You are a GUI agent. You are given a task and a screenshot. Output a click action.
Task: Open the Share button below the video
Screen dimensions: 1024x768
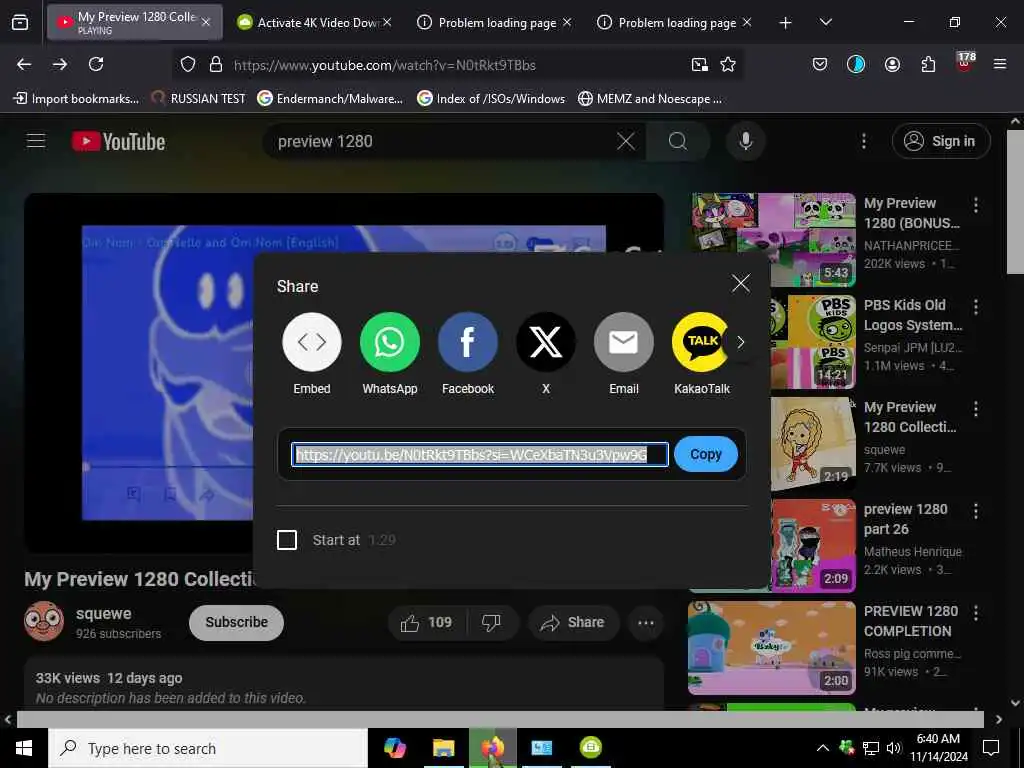573,622
